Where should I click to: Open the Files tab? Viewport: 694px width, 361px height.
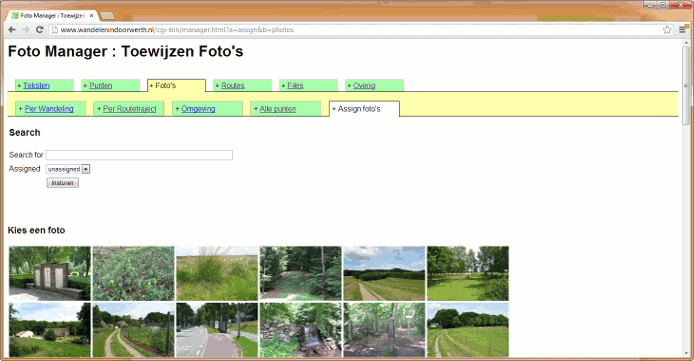click(295, 85)
